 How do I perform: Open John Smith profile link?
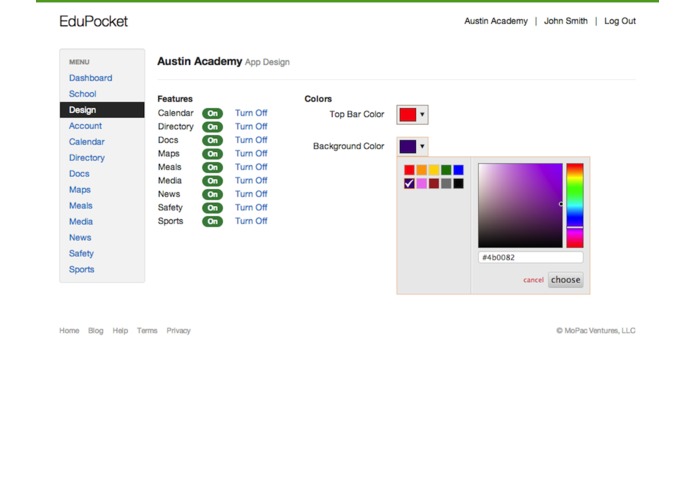[x=566, y=21]
